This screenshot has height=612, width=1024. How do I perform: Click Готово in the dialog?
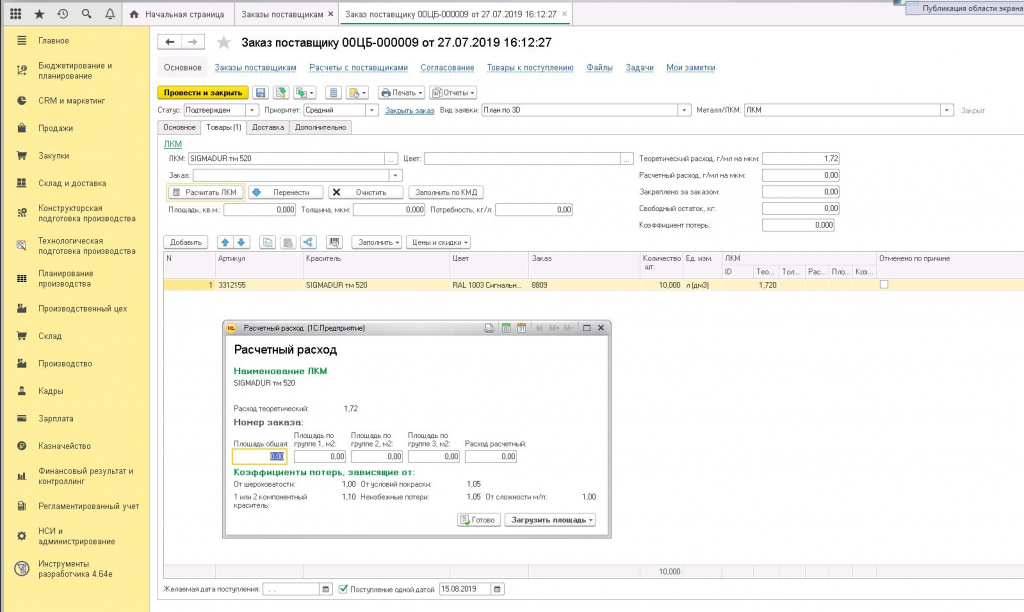(x=479, y=520)
